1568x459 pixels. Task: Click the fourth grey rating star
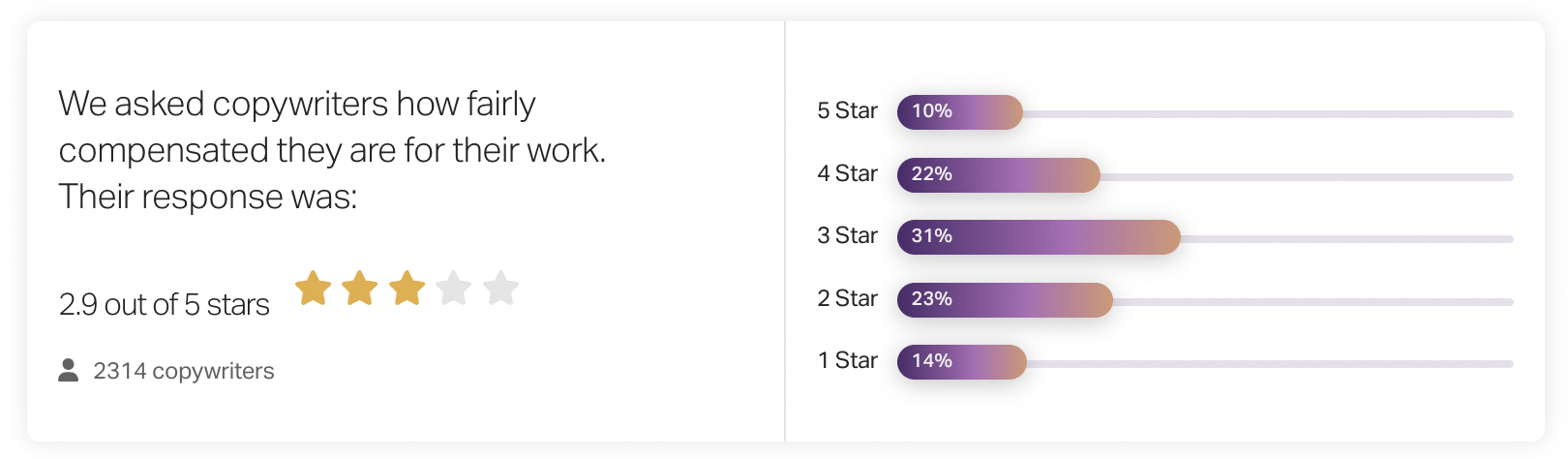(454, 288)
